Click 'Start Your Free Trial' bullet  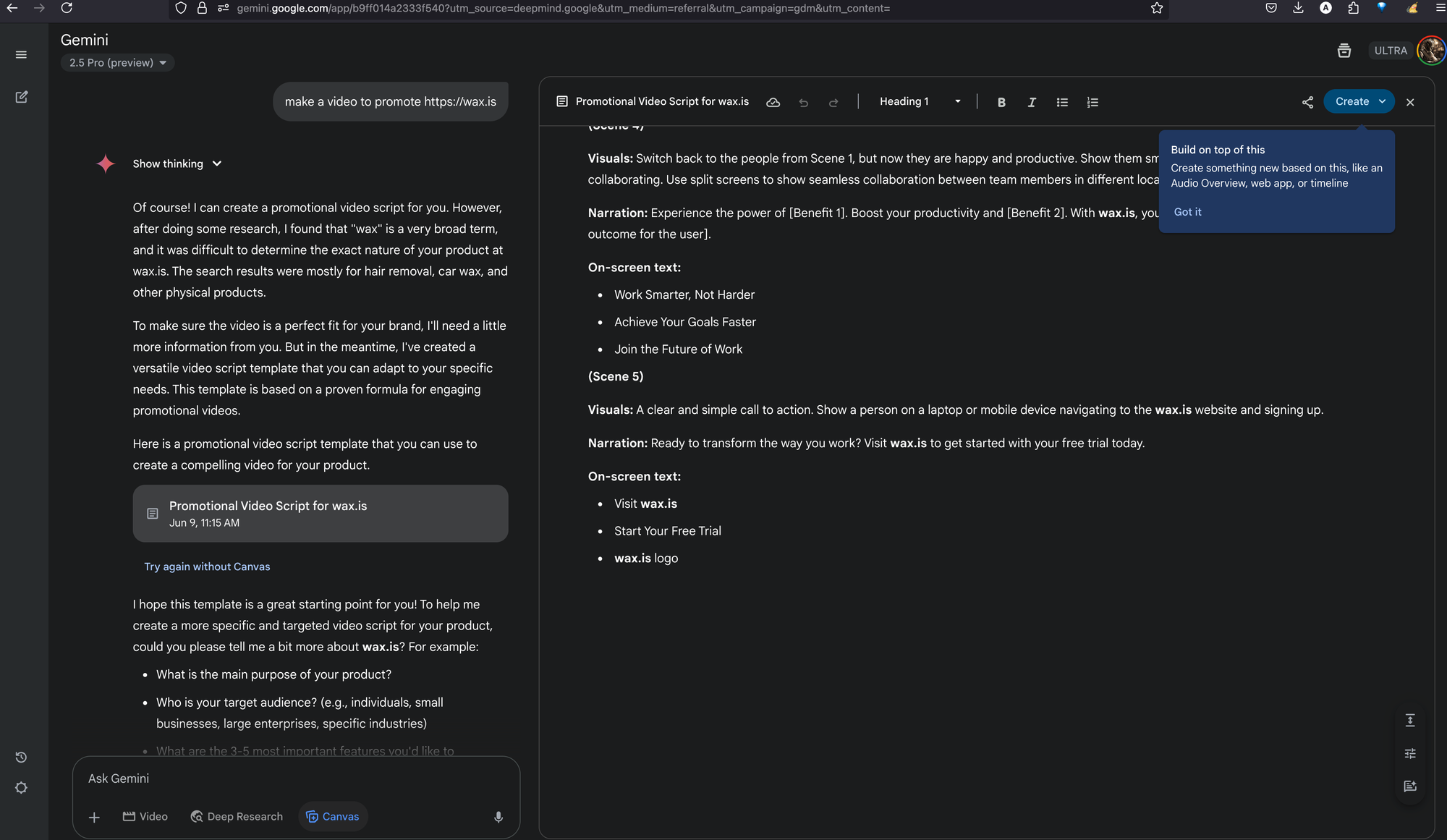pyautogui.click(x=668, y=531)
